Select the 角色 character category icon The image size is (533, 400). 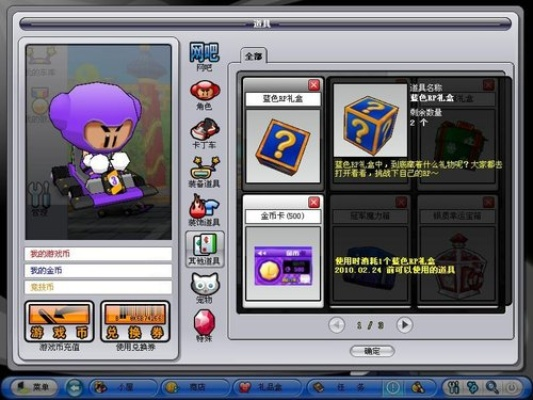point(204,95)
